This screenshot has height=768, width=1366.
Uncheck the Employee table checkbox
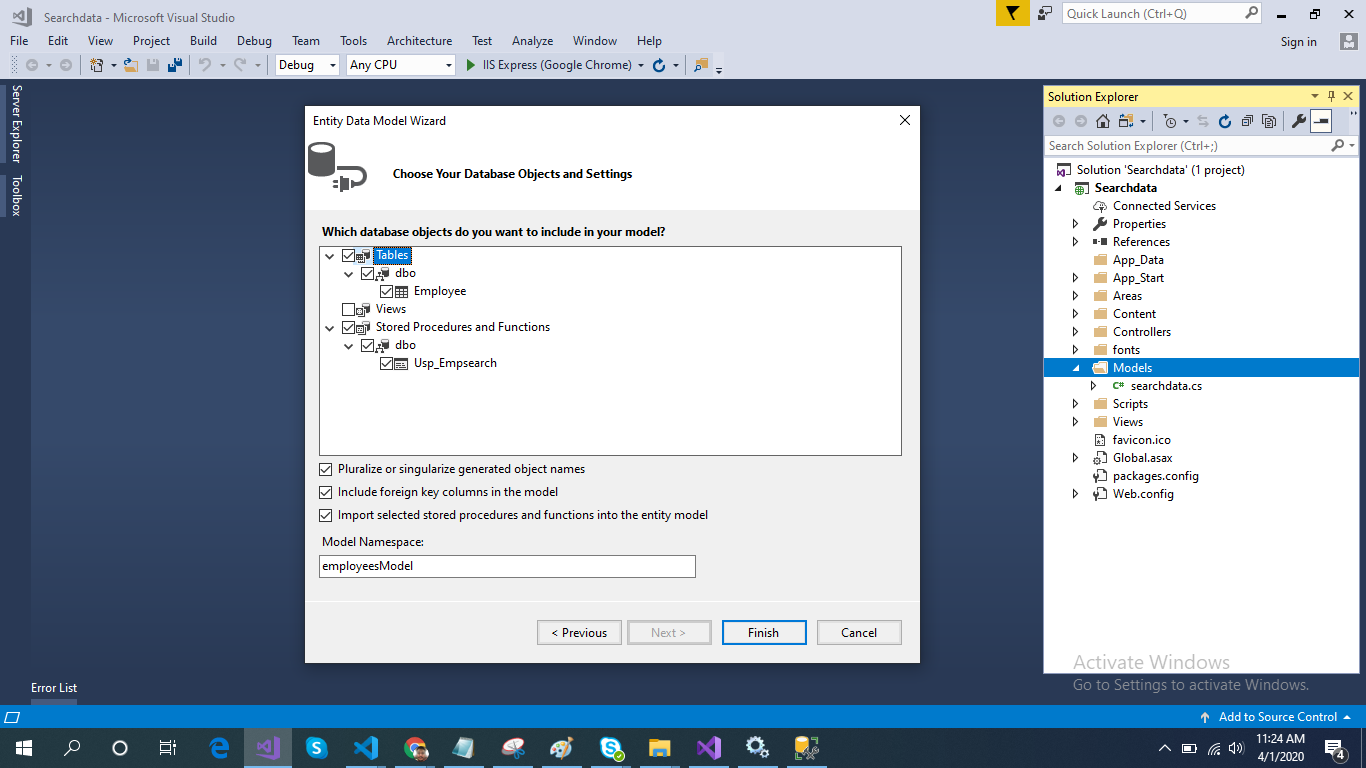click(x=387, y=292)
